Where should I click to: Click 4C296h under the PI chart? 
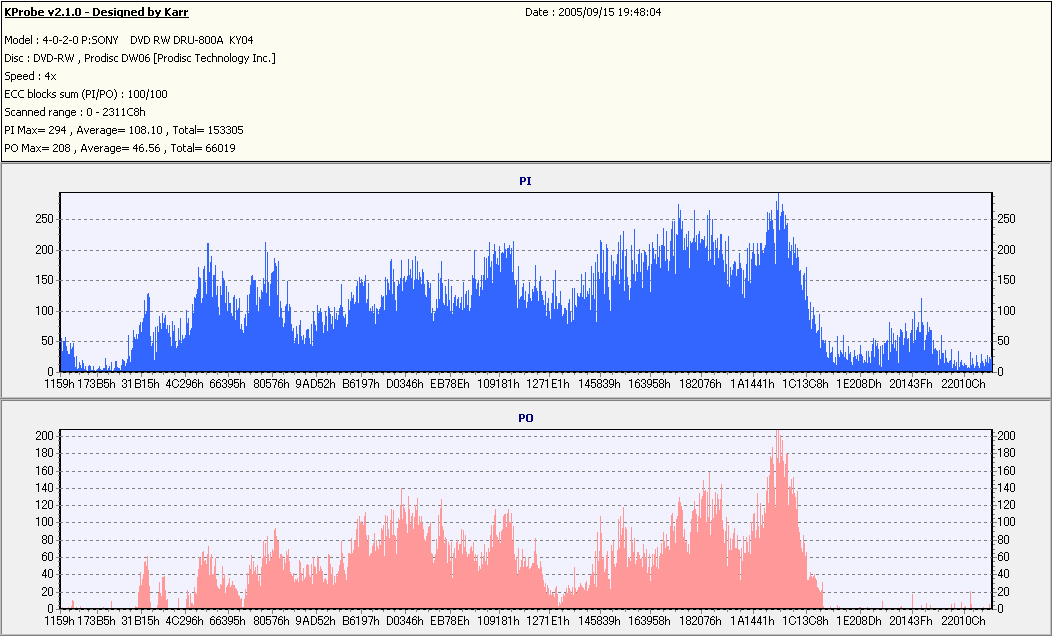[184, 384]
